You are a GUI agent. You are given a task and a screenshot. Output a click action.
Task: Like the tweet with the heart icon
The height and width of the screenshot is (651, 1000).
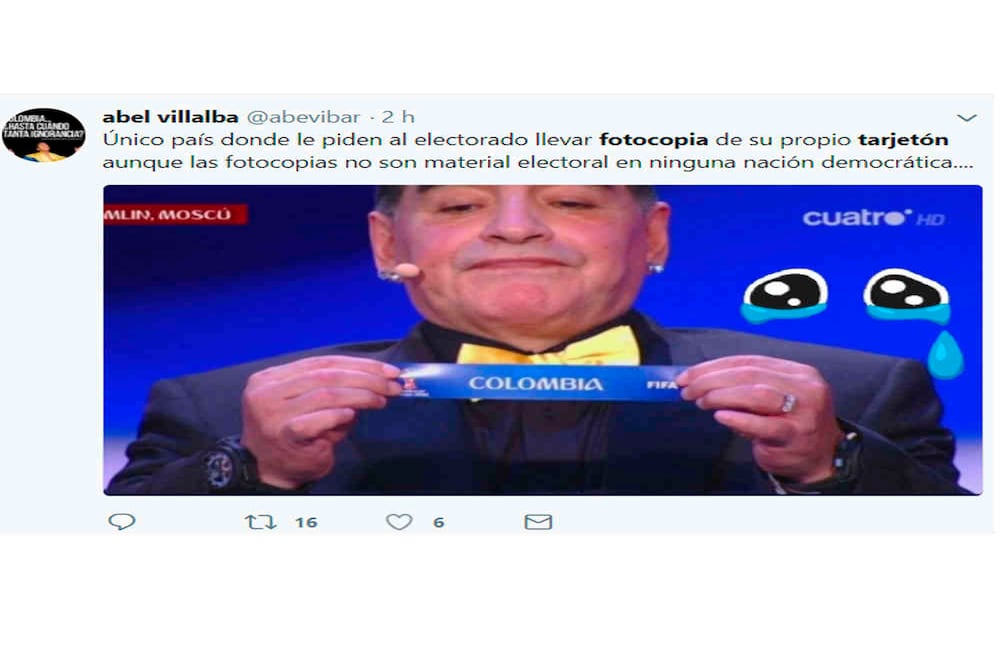pyautogui.click(x=399, y=522)
